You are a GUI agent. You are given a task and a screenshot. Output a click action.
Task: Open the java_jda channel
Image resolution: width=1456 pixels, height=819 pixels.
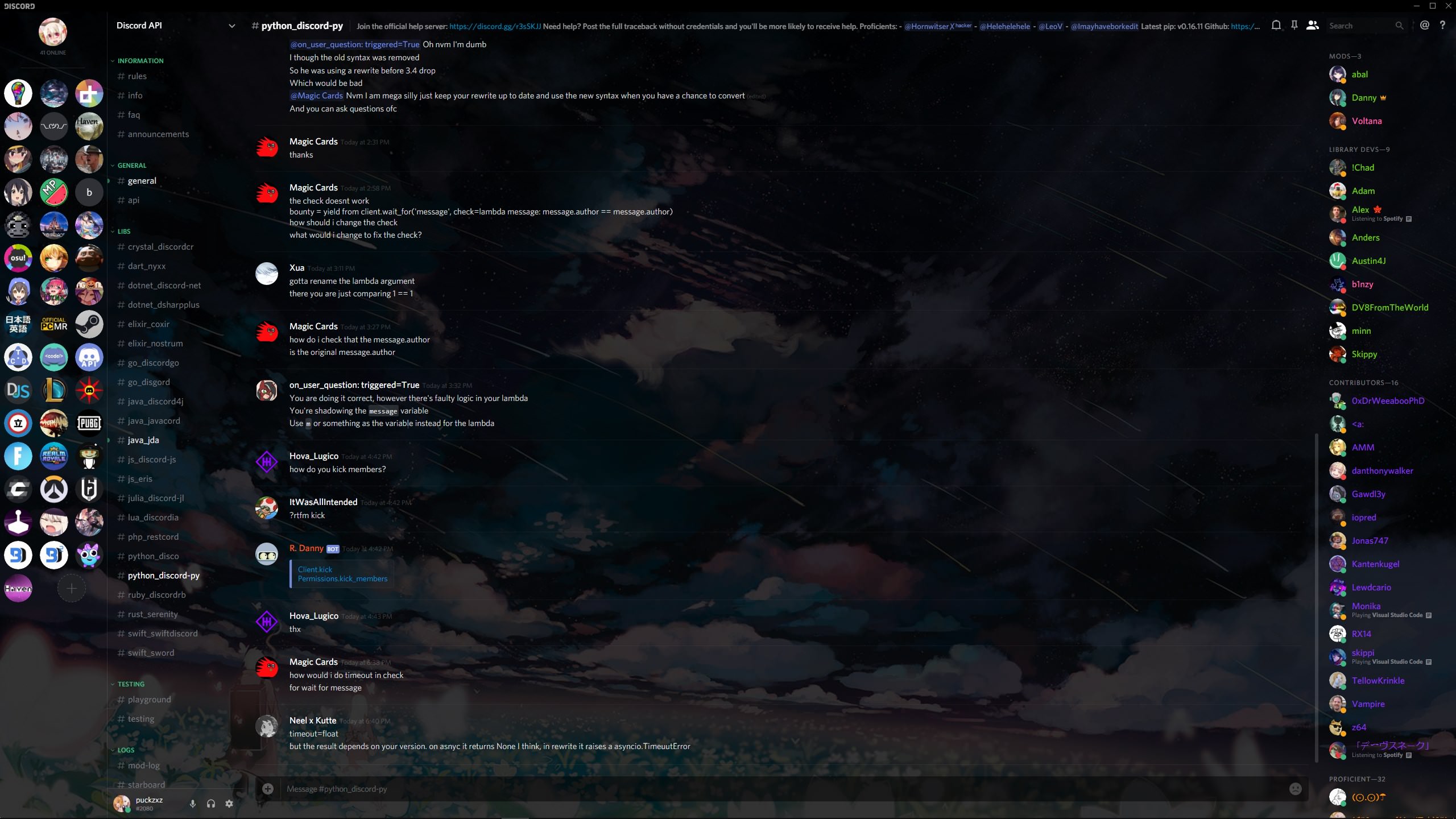[143, 440]
